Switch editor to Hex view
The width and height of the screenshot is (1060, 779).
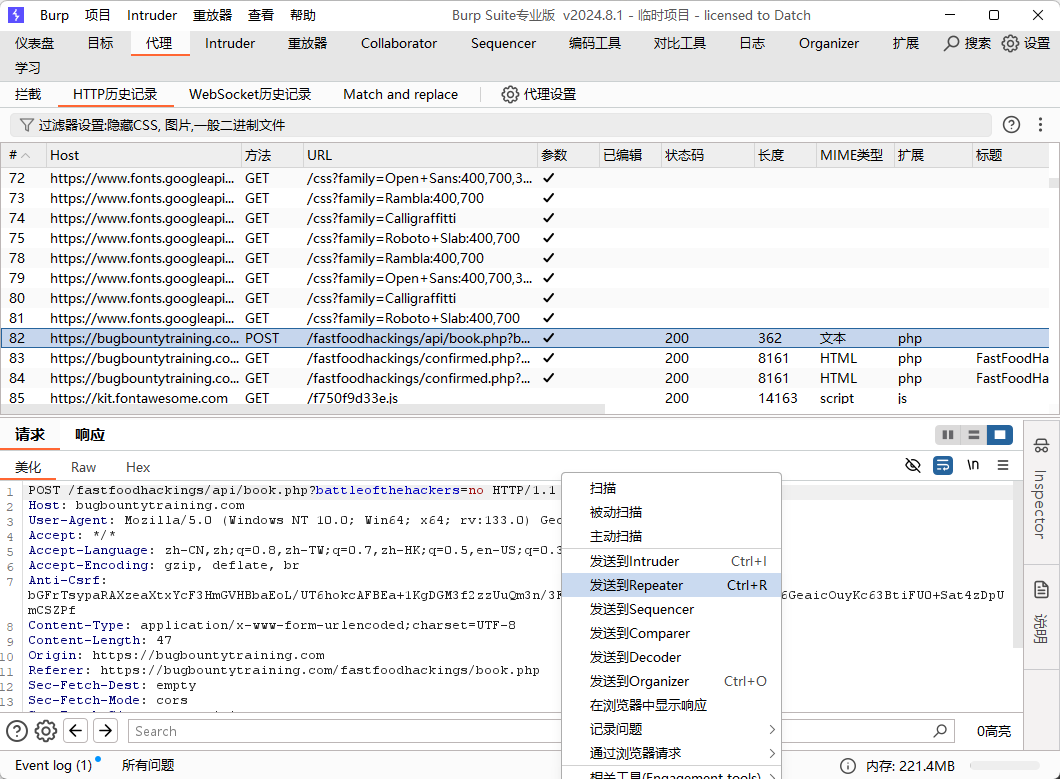138,467
